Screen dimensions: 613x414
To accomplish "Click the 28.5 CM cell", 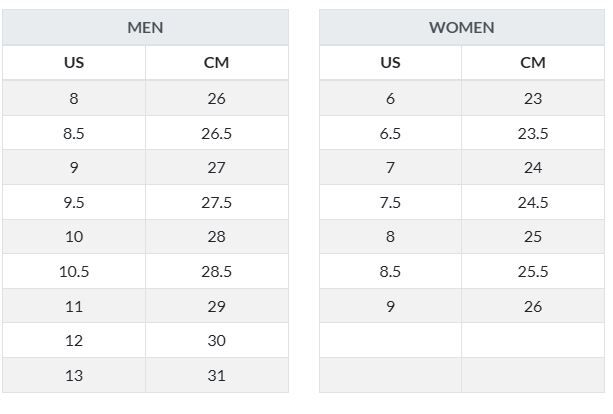I will pyautogui.click(x=216, y=272).
